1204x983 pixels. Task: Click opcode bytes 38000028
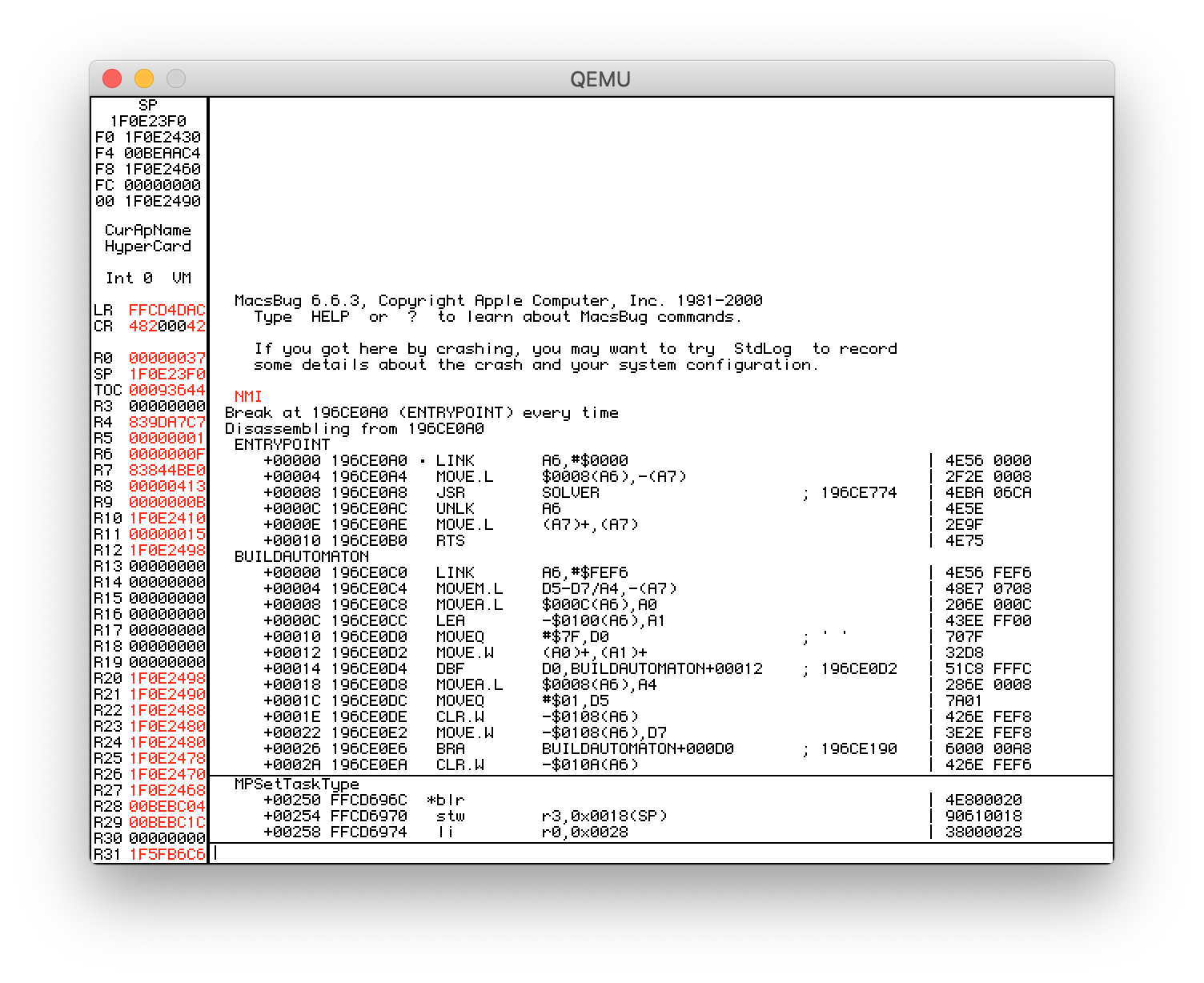[x=984, y=832]
